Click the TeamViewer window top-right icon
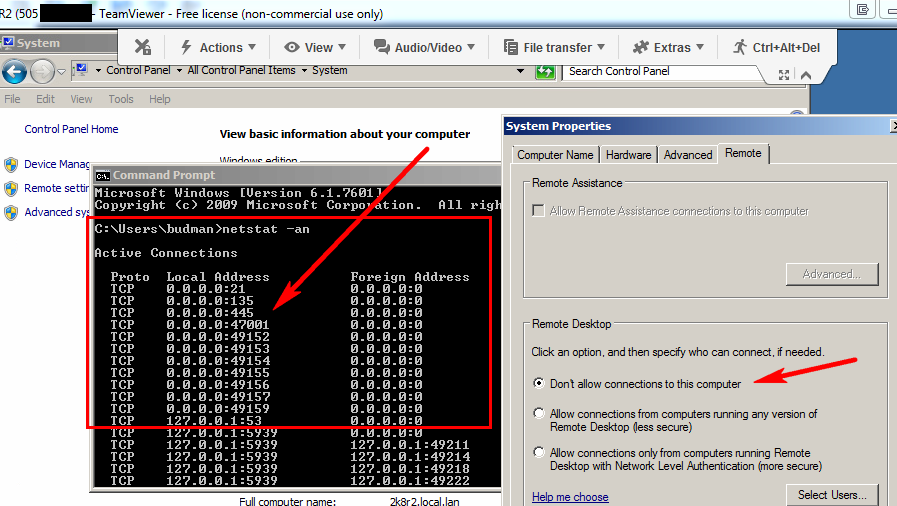 pos(862,9)
